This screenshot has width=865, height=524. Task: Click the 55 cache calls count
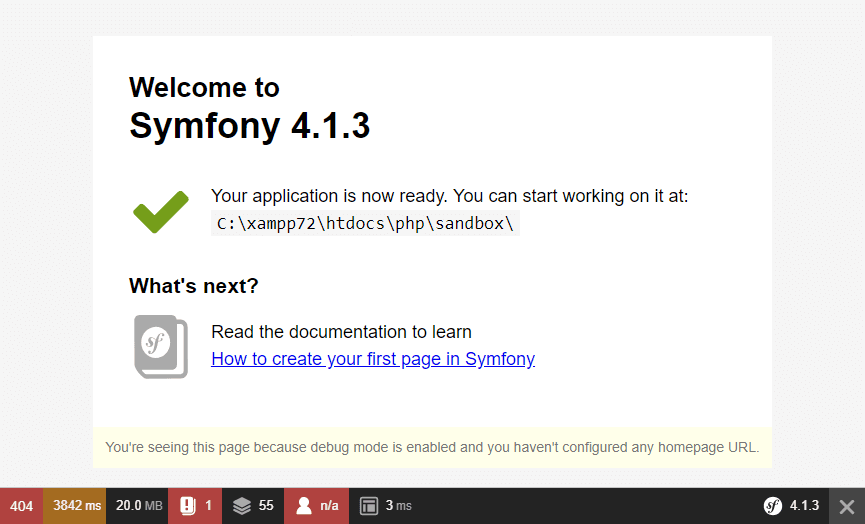(x=266, y=506)
